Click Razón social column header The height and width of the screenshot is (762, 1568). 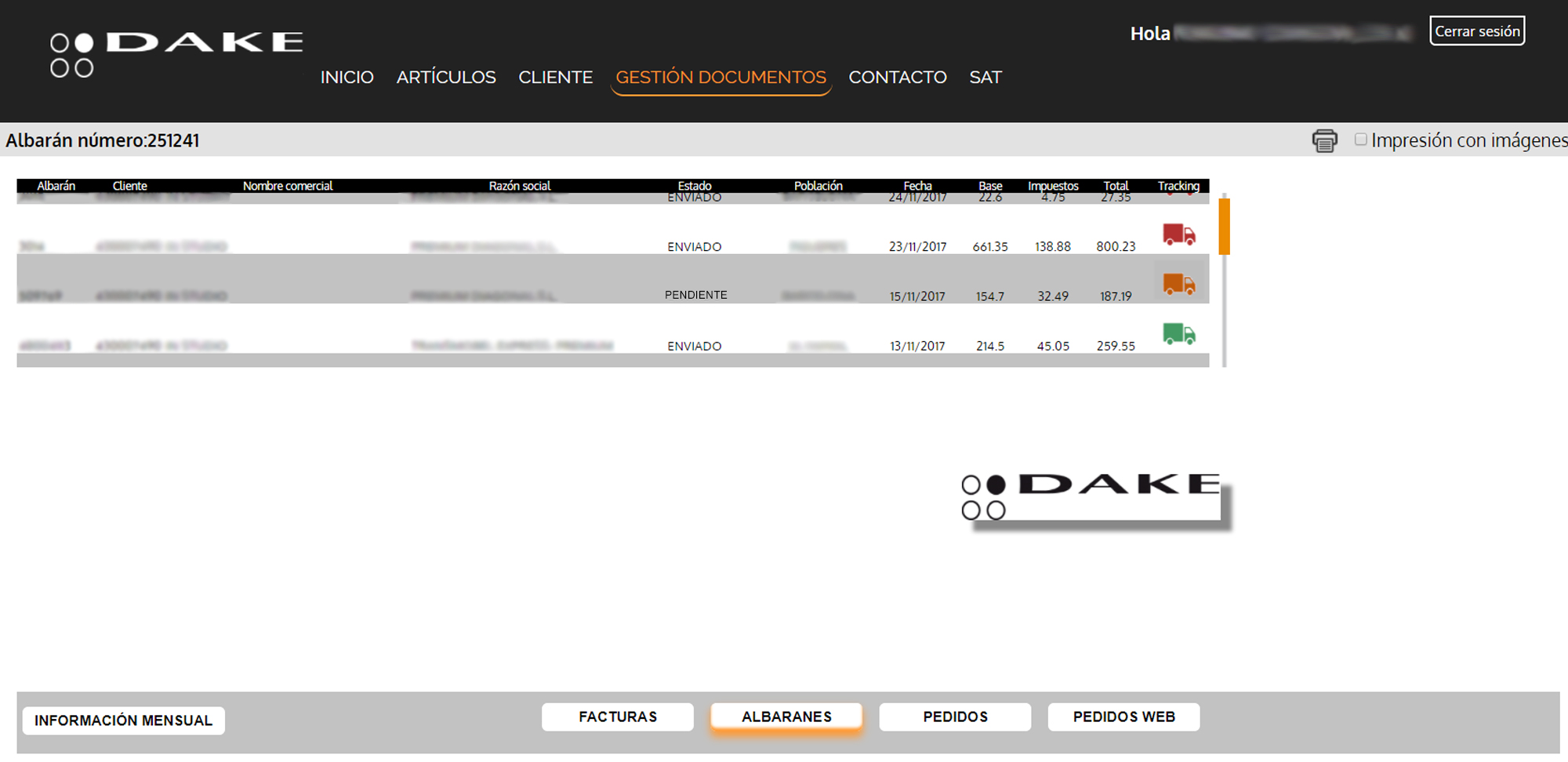point(520,186)
